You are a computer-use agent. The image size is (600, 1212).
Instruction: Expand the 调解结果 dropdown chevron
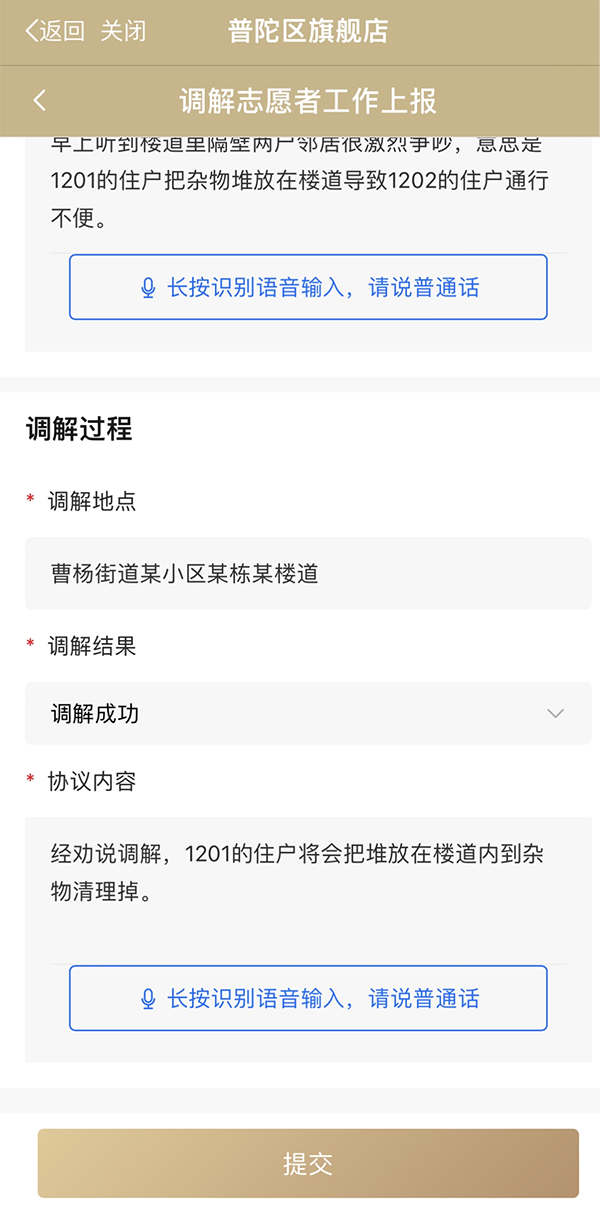point(556,714)
